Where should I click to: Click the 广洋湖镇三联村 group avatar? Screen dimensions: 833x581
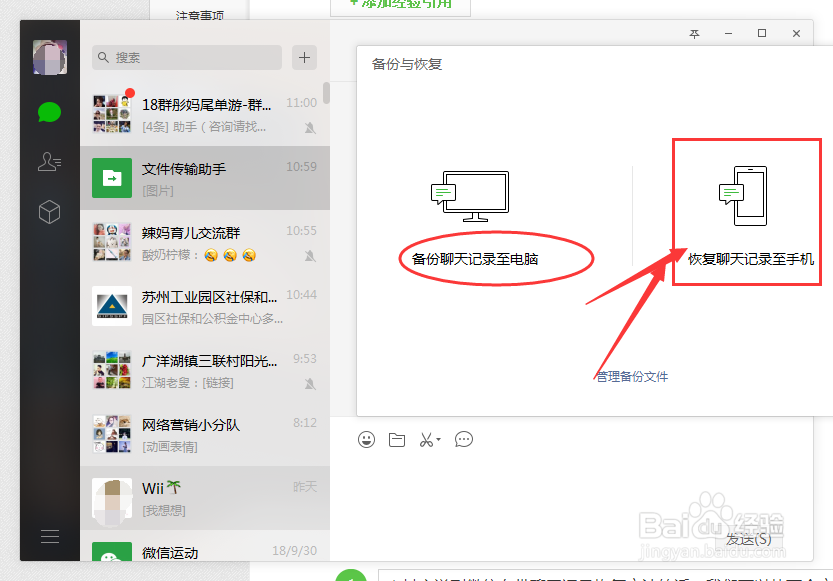click(x=112, y=370)
